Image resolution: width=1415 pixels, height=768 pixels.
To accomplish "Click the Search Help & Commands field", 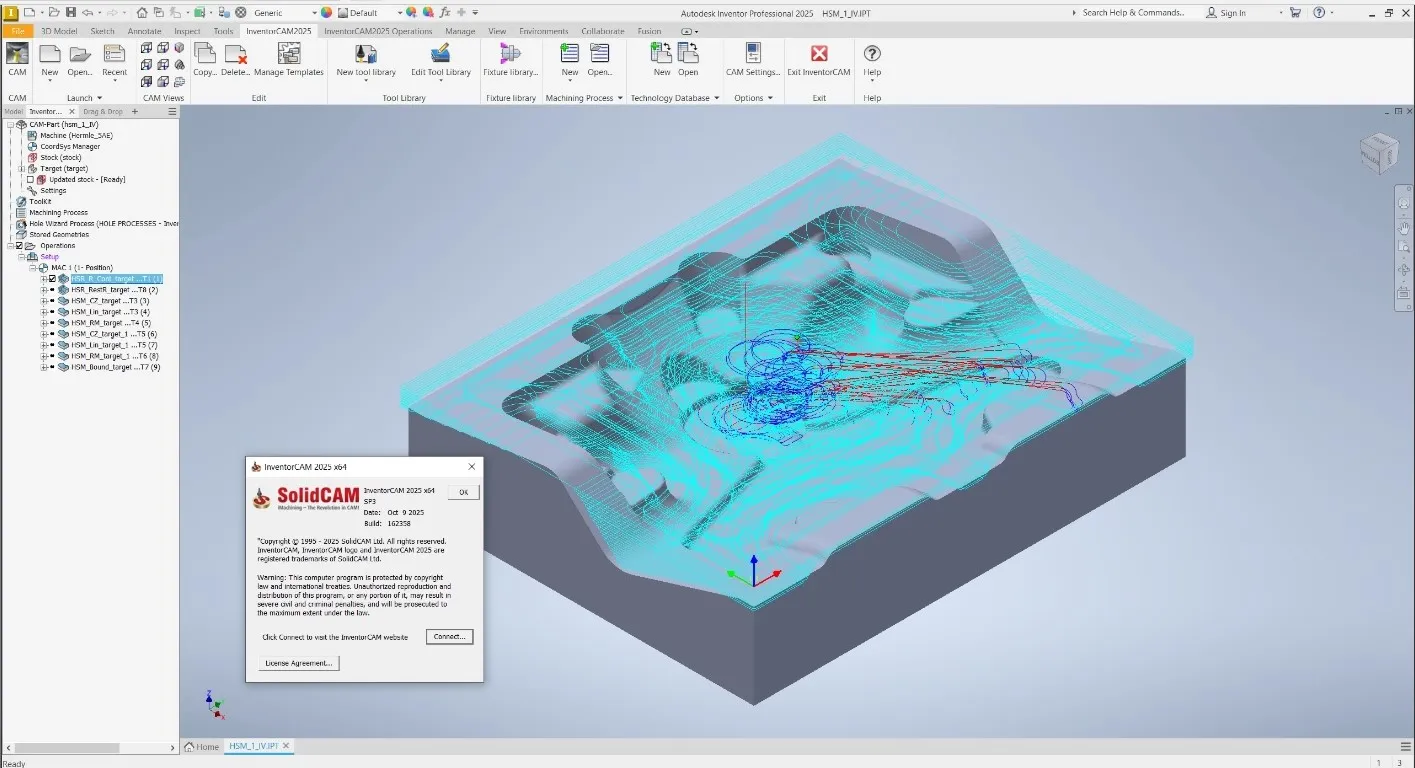I will pos(1132,13).
